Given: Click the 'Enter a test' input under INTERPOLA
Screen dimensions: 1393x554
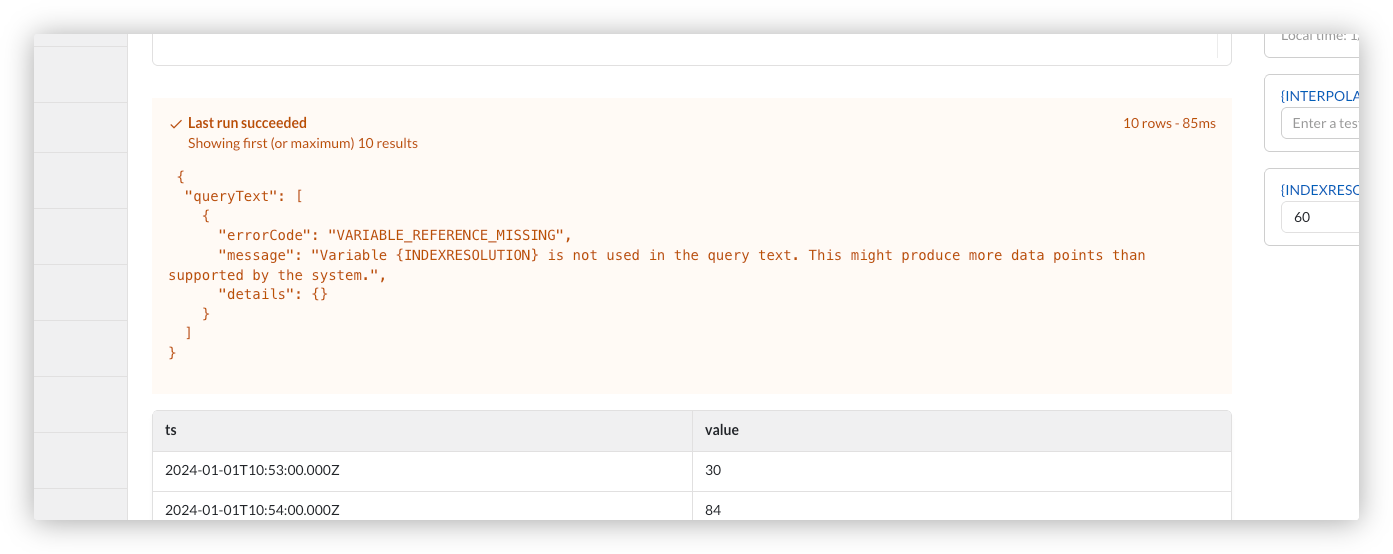Looking at the screenshot, I should [1320, 123].
